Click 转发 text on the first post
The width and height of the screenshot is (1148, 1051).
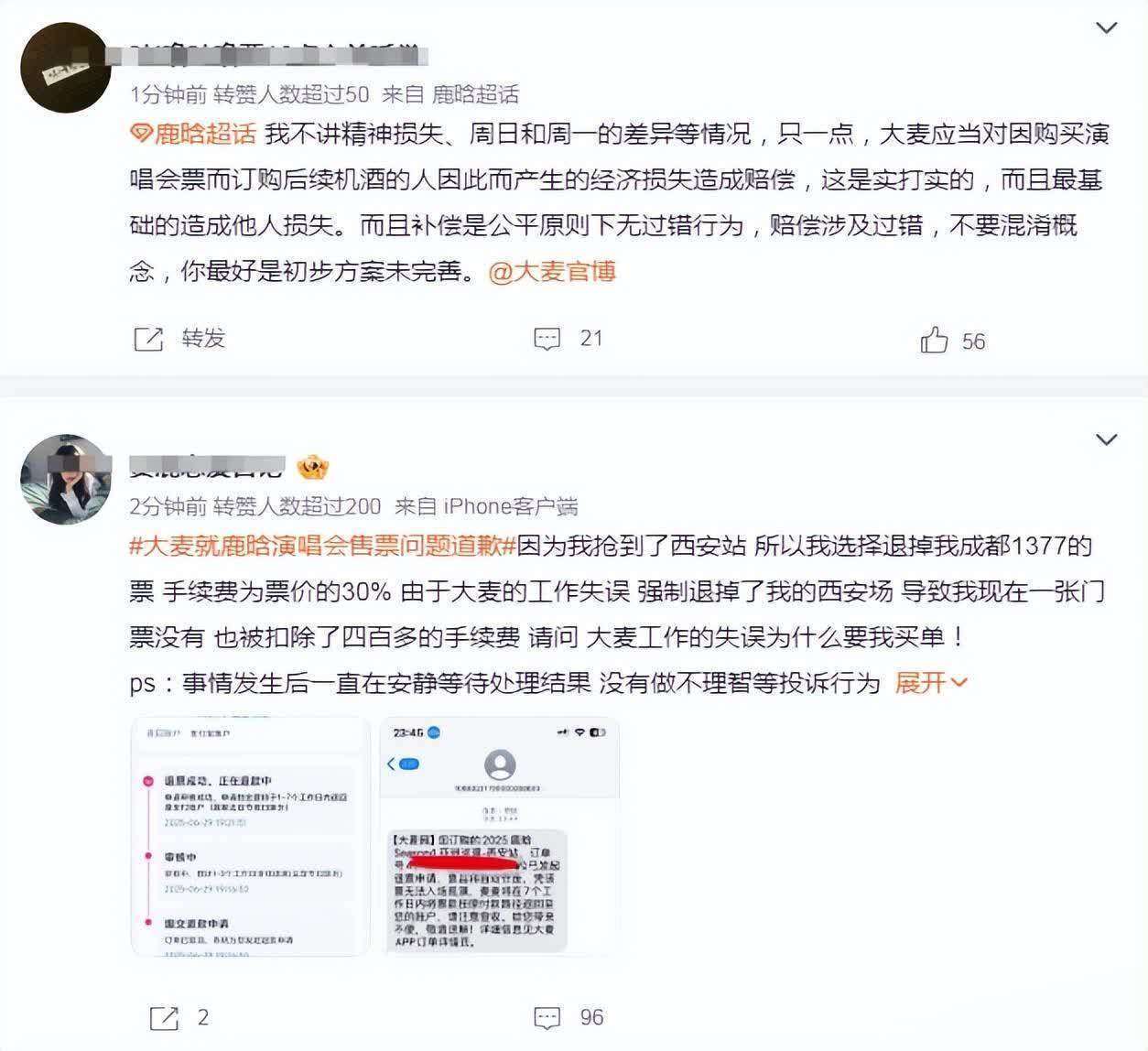tap(203, 339)
